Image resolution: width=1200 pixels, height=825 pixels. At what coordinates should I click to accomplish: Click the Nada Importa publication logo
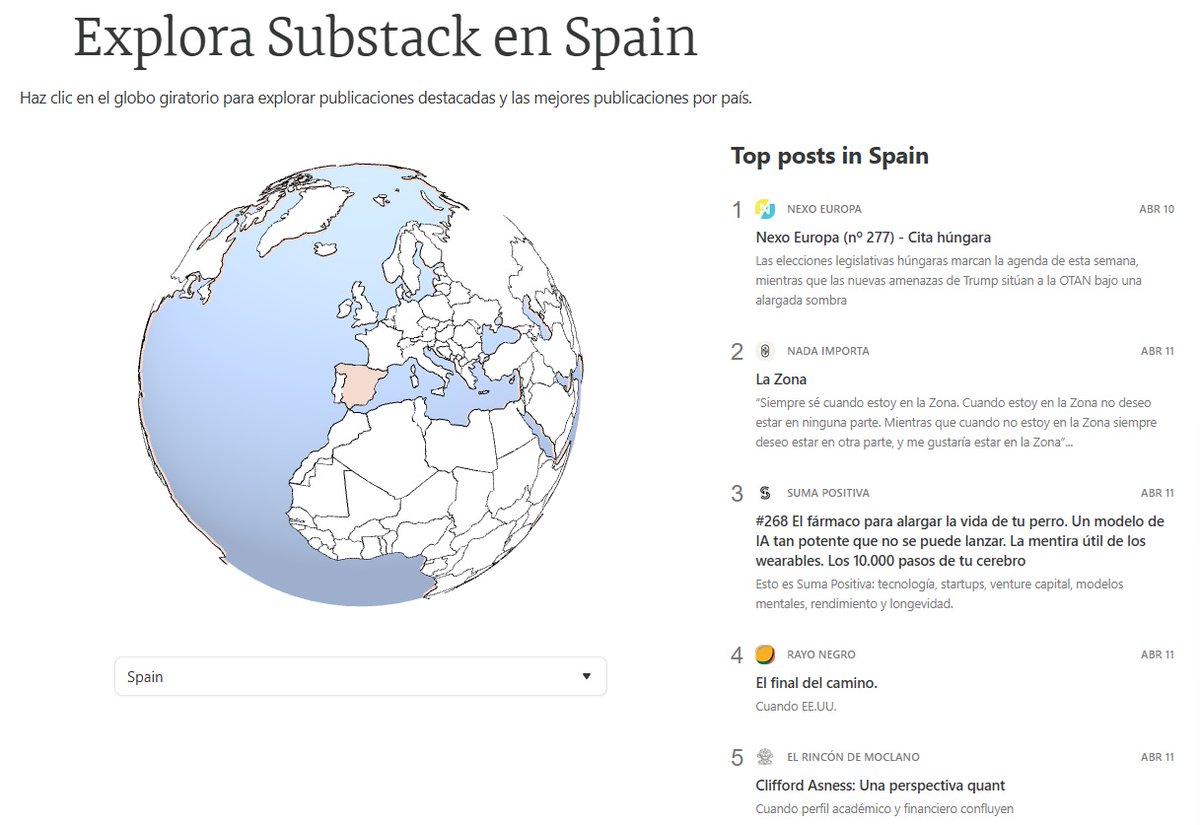(x=765, y=351)
